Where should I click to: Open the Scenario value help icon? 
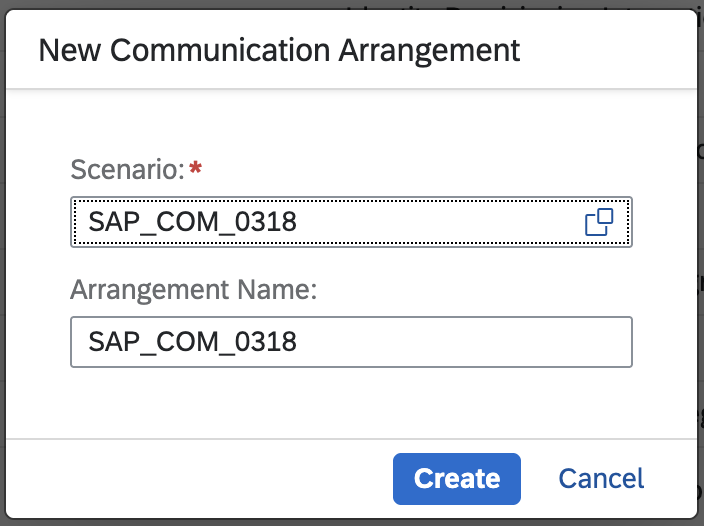[x=599, y=222]
